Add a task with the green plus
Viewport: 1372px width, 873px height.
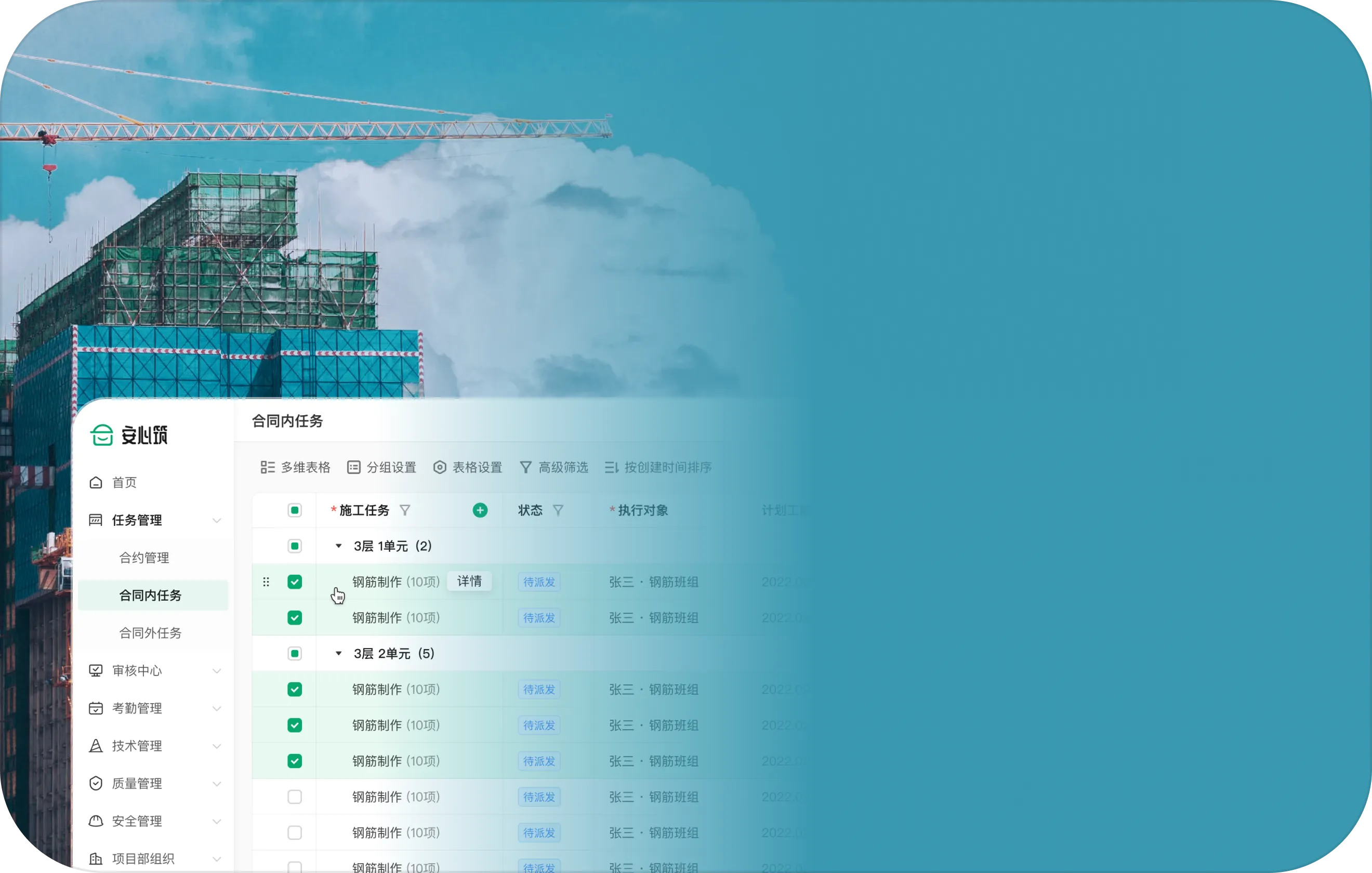(480, 510)
